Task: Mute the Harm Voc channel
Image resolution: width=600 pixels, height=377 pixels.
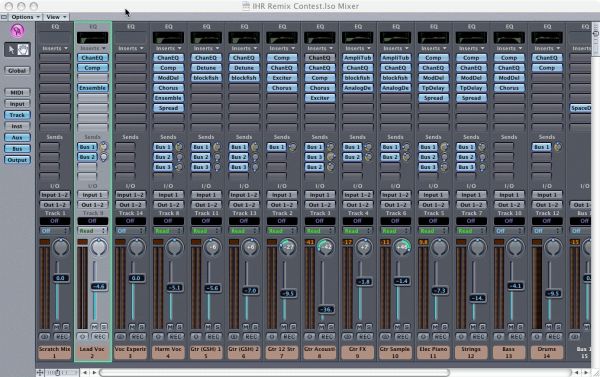Action: (170, 326)
